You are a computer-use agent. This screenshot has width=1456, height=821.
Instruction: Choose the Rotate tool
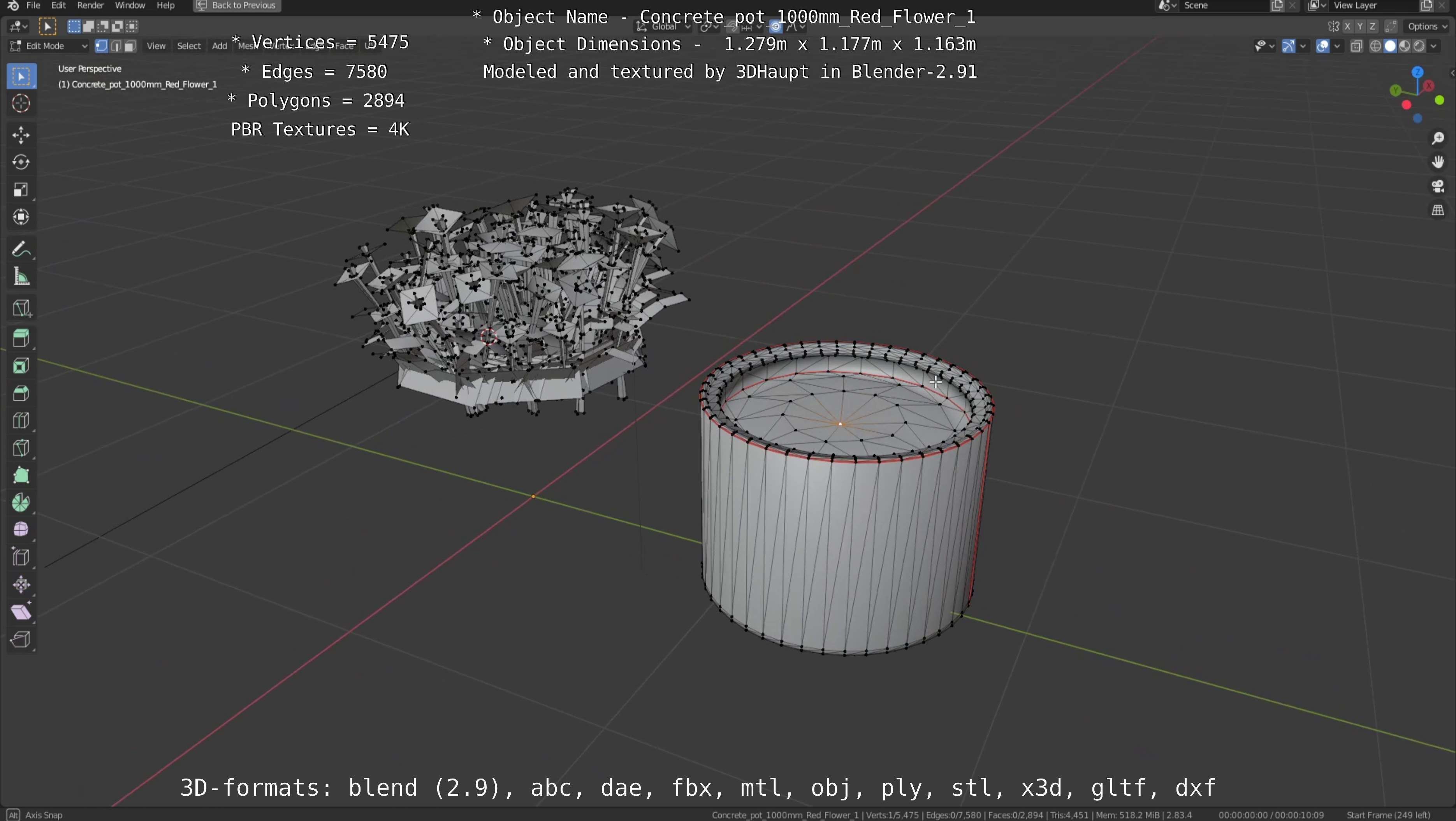pos(21,162)
